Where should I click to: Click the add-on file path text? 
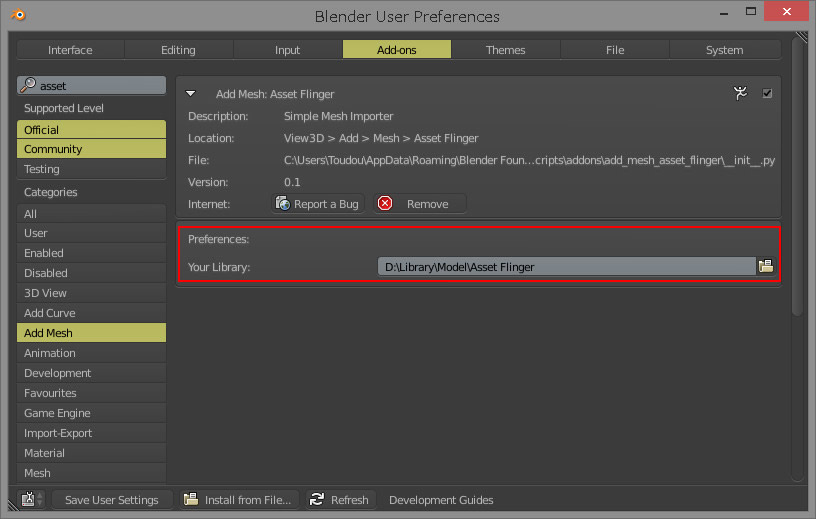pos(529,160)
